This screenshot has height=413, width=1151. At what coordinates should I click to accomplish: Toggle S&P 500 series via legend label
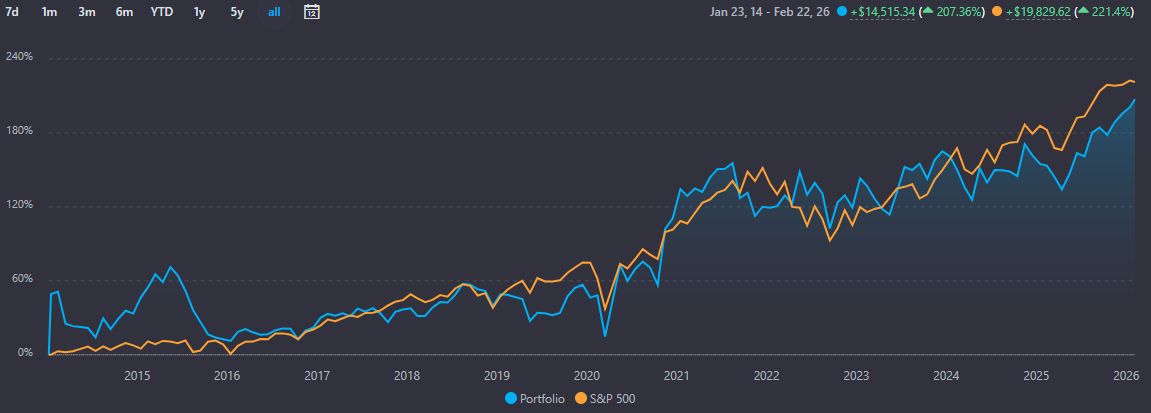point(612,398)
